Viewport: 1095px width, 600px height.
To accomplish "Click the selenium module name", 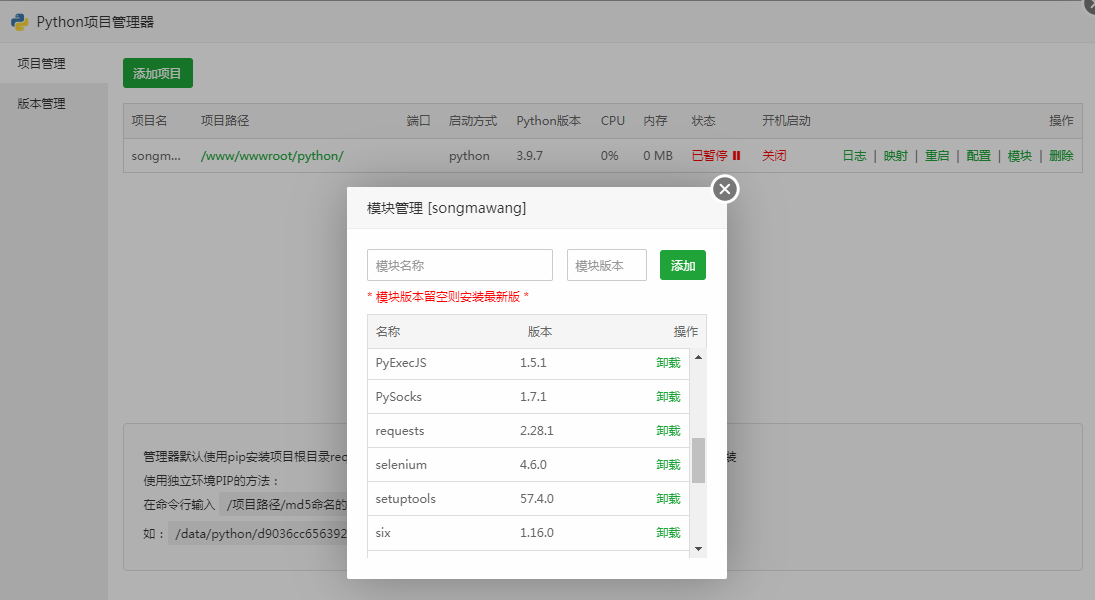I will pos(401,464).
